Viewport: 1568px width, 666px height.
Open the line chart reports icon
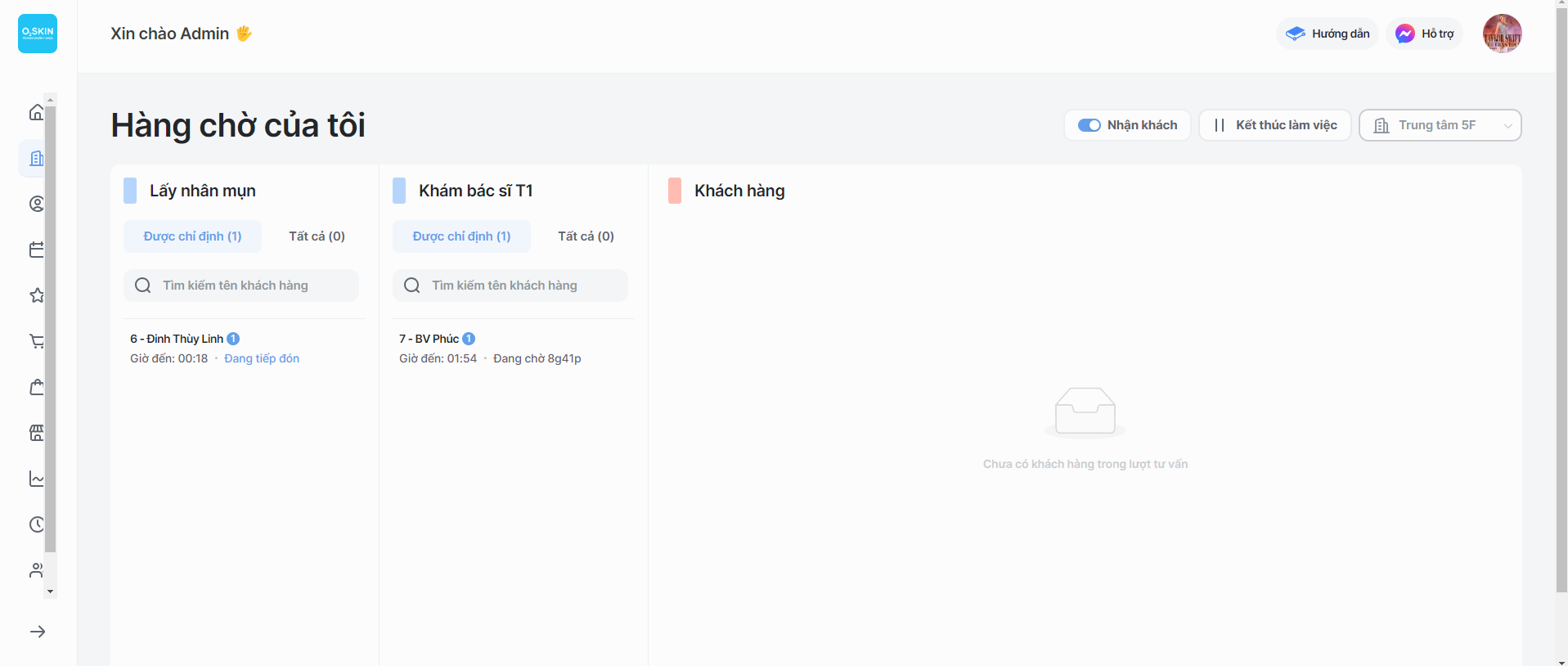click(37, 479)
